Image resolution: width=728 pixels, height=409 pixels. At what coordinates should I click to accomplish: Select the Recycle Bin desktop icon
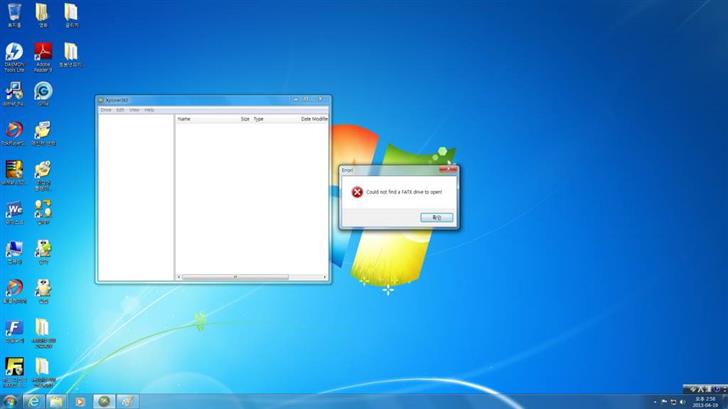click(x=14, y=15)
